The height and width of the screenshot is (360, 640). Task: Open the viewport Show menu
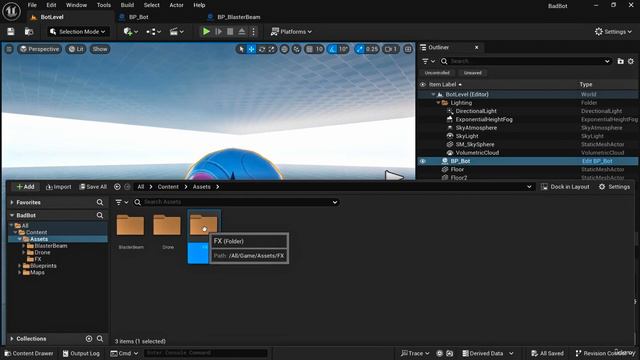pyautogui.click(x=100, y=49)
